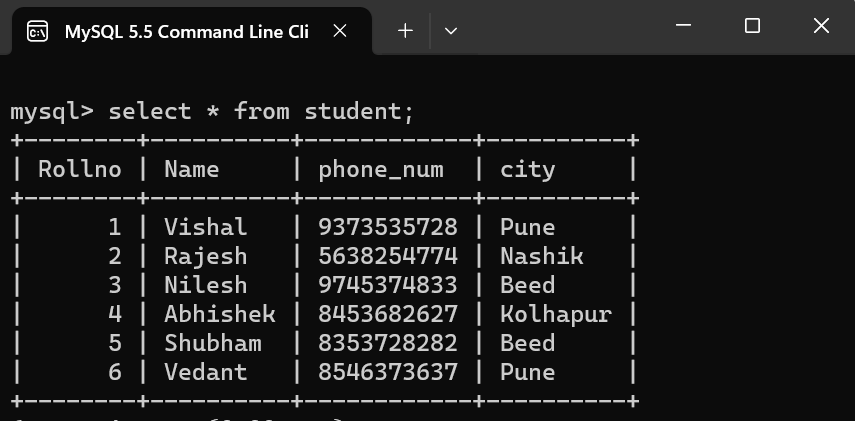
Task: Close the MySQL Command Line tab
Action: 340,31
